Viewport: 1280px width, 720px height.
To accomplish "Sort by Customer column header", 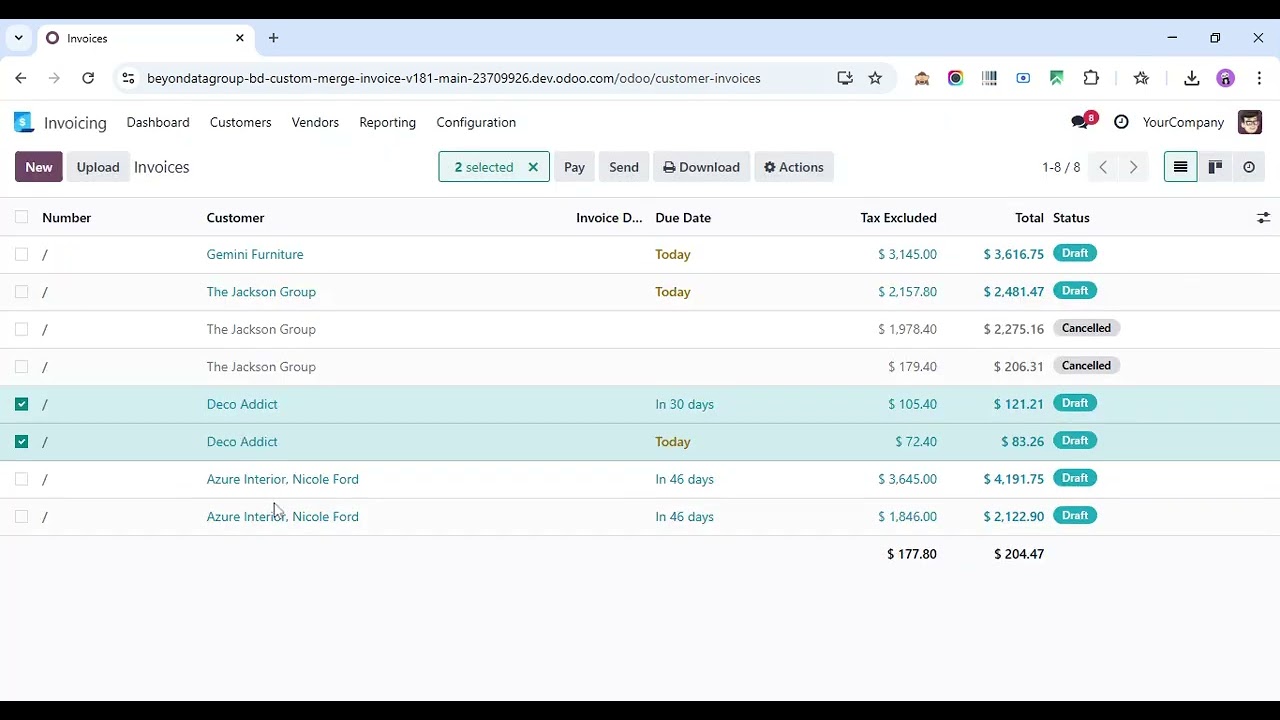I will [x=235, y=218].
